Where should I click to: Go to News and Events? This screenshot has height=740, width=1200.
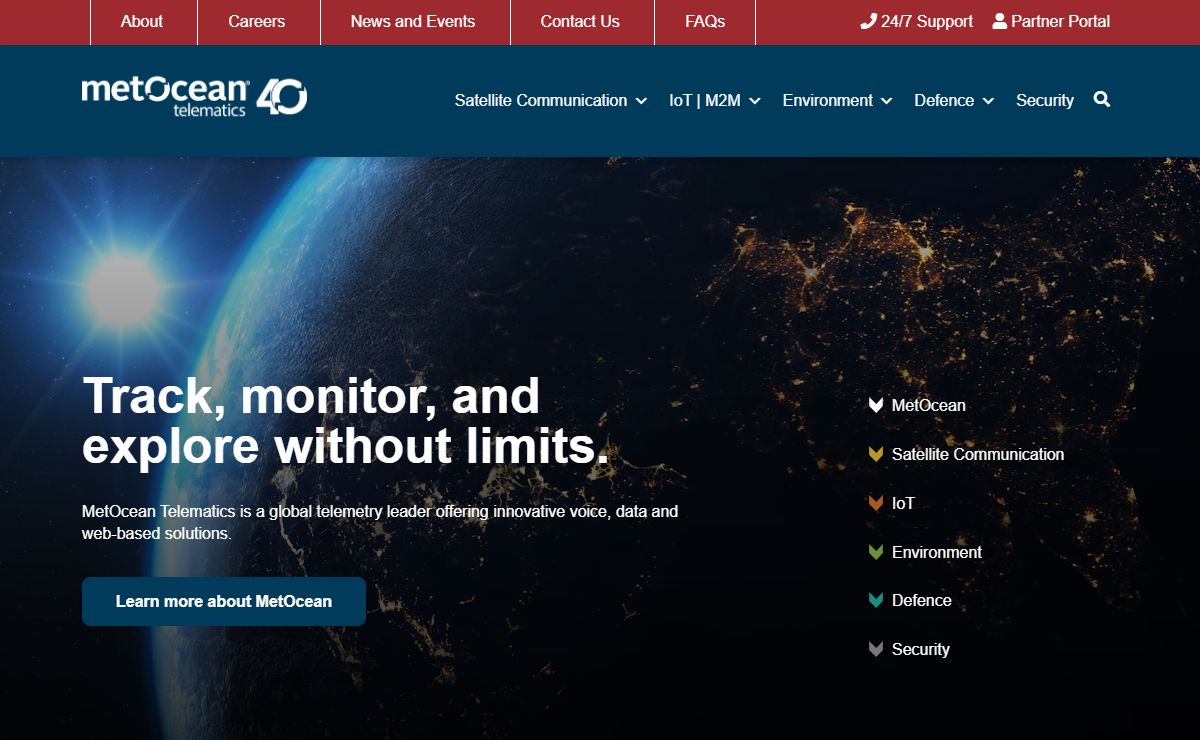[x=413, y=21]
